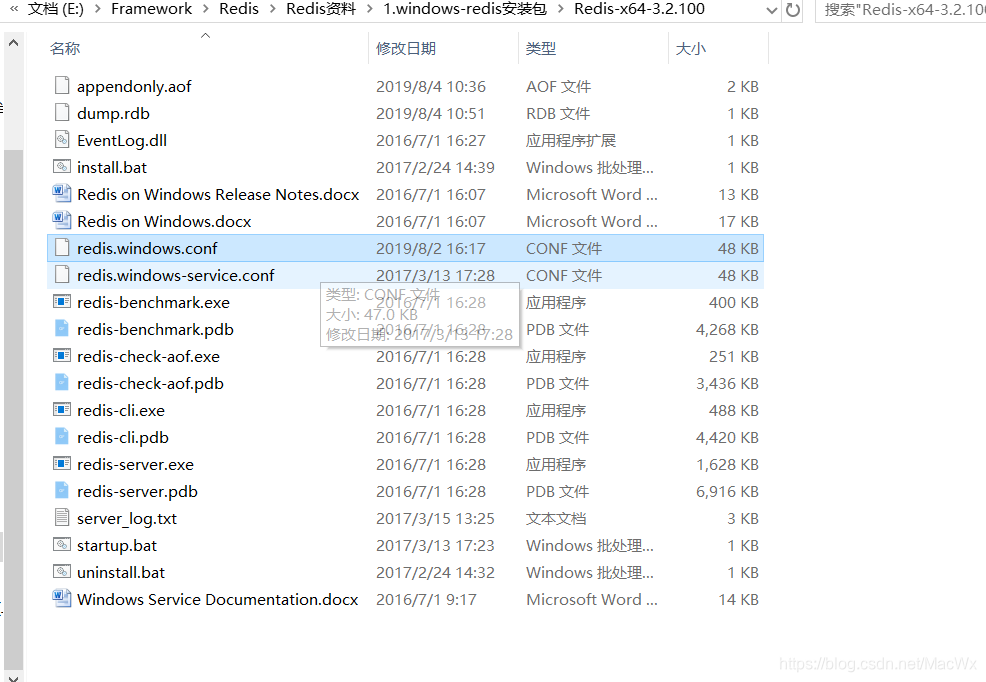Click the redis-cli.pdb file icon
Screen dimensions: 986x682
pos(62,437)
